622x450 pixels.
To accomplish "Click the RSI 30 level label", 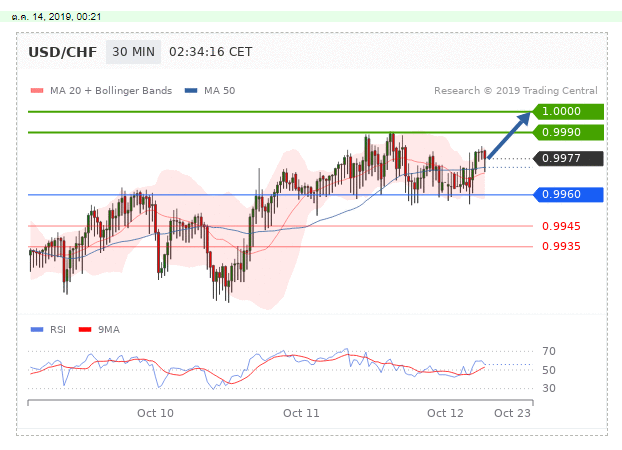I will tap(549, 388).
